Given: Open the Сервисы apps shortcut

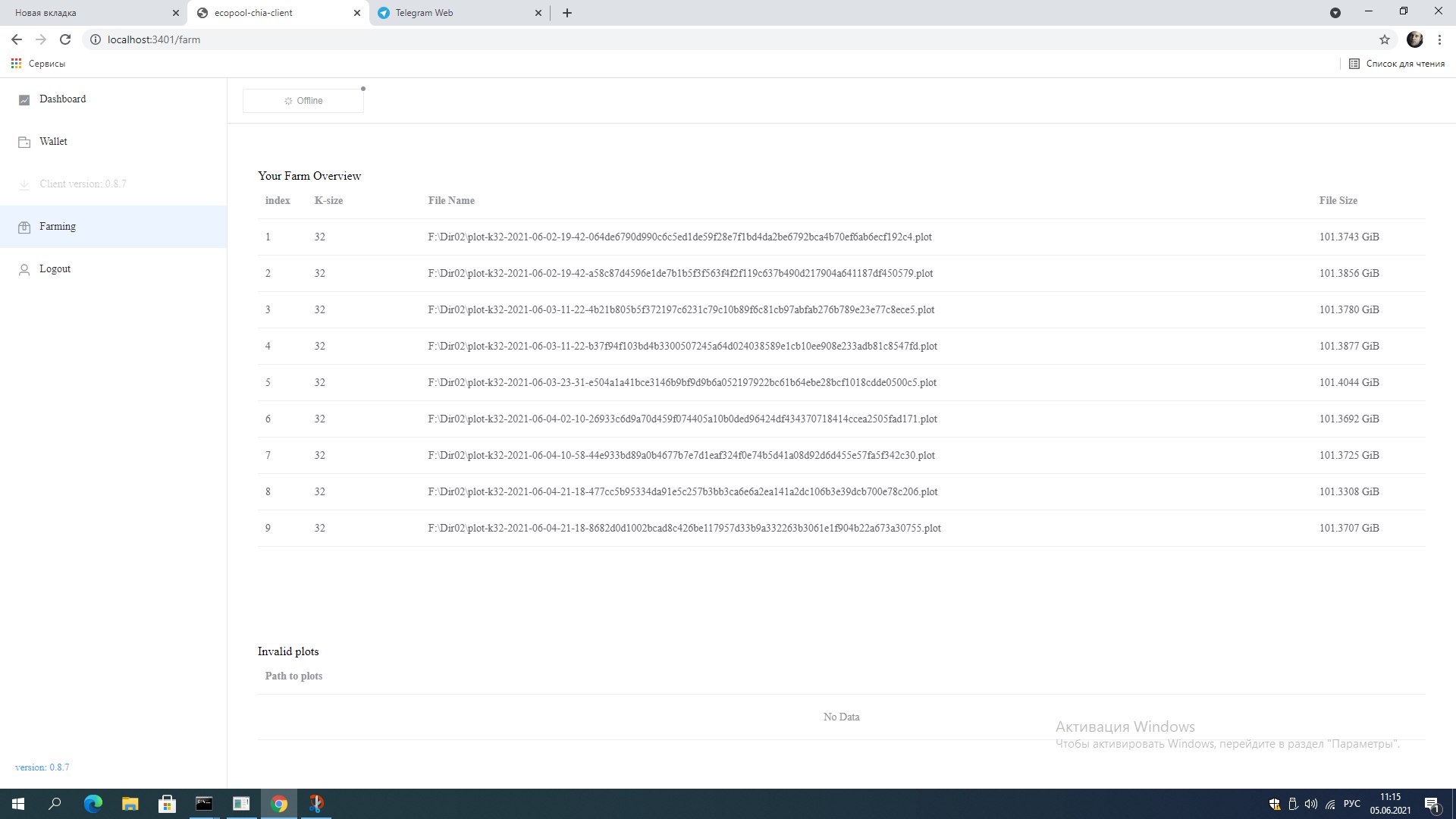Looking at the screenshot, I should pyautogui.click(x=38, y=64).
